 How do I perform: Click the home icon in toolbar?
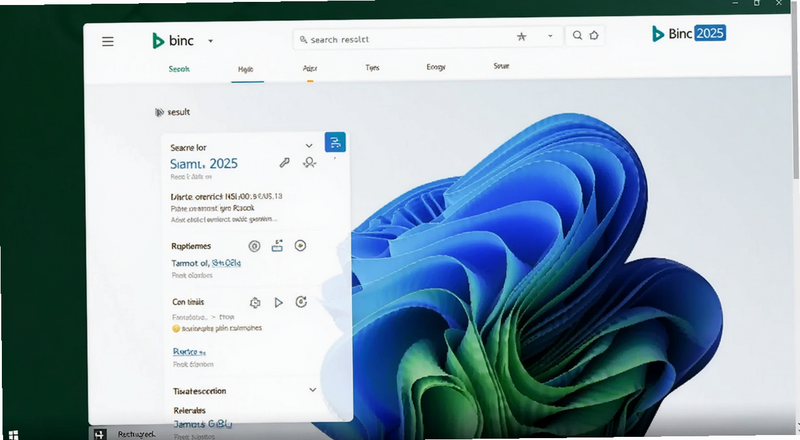[x=594, y=35]
